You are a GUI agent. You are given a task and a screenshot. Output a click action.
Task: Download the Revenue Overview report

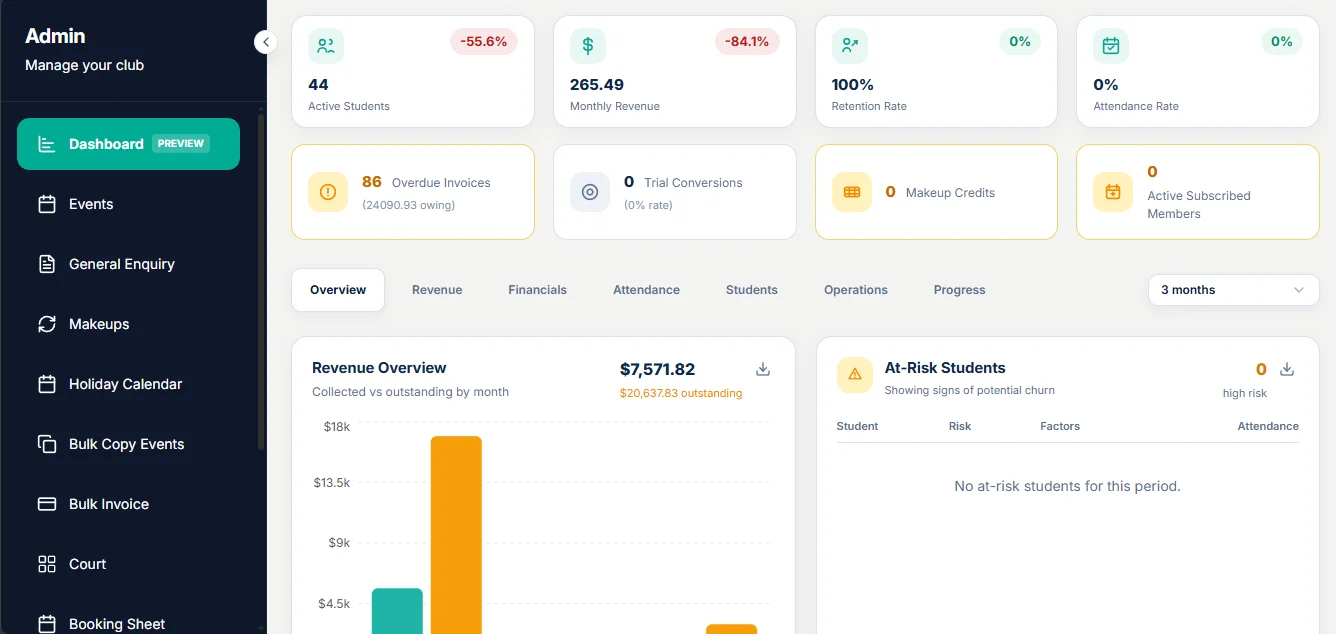coord(763,369)
